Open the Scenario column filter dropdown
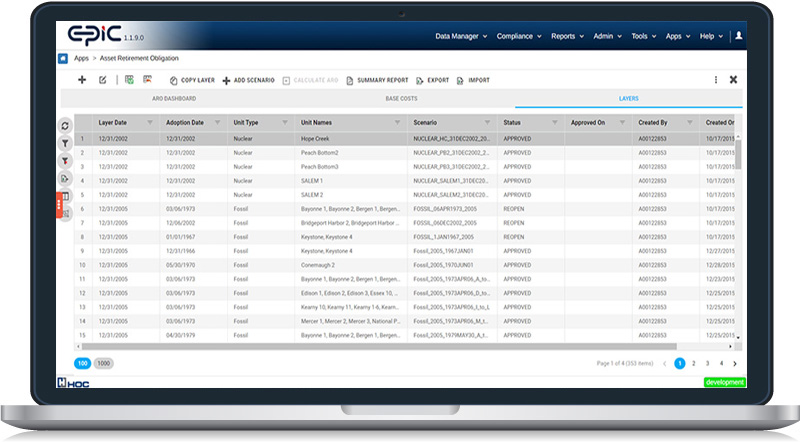The image size is (800, 442). tap(487, 122)
